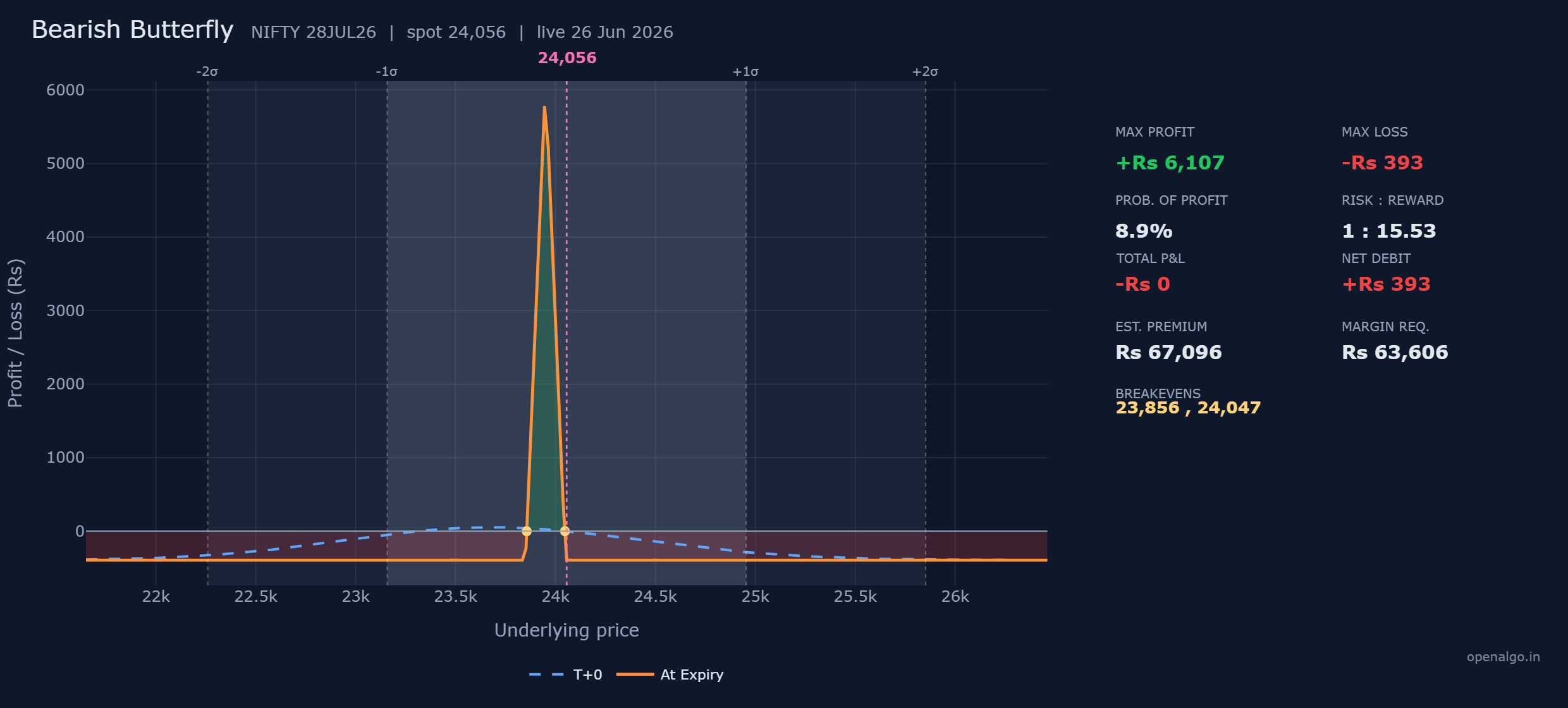1568x708 pixels.
Task: Click the breakevens value 23,856 , 24,047
Action: [x=1188, y=408]
